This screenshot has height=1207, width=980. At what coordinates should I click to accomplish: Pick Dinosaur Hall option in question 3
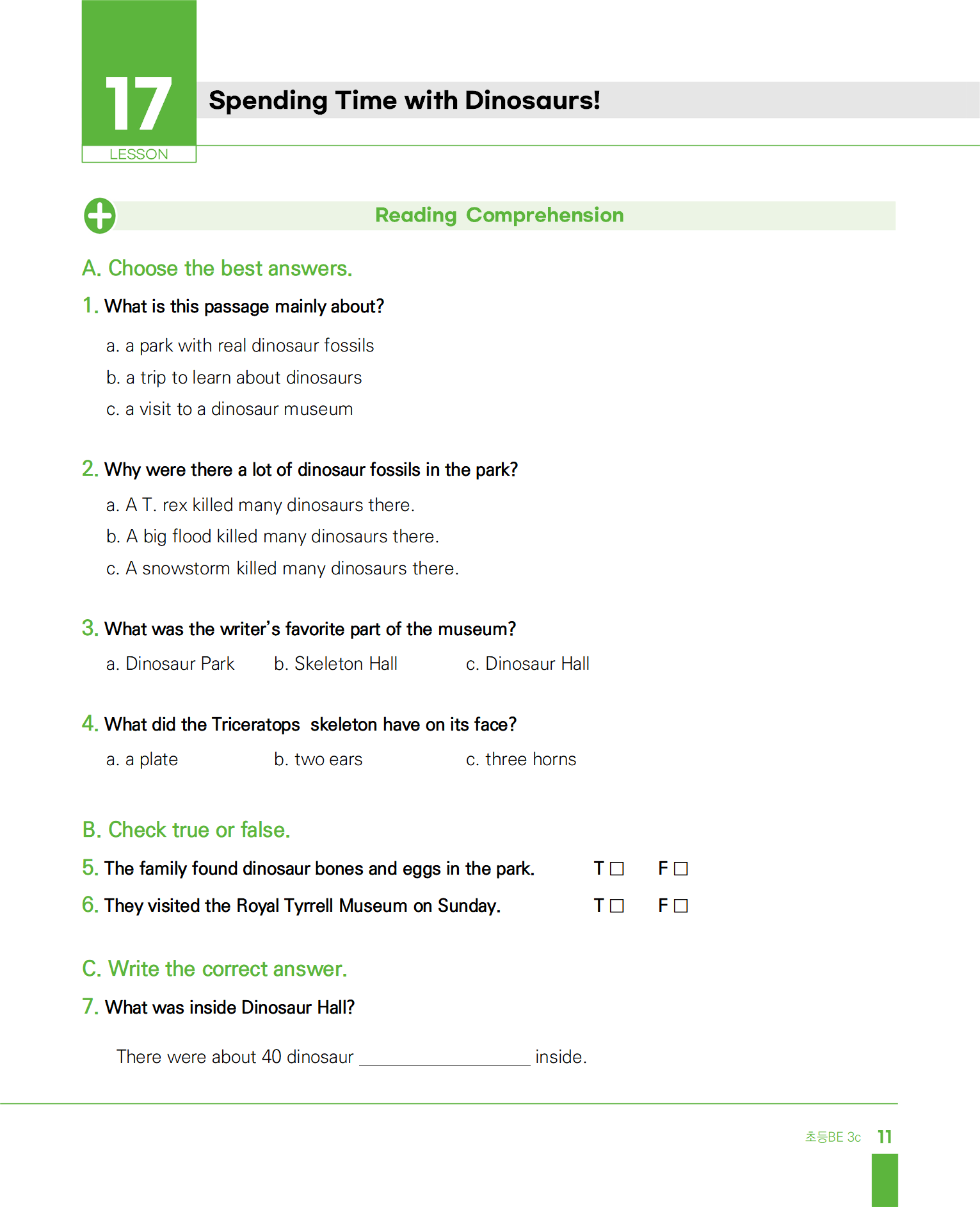tap(528, 664)
